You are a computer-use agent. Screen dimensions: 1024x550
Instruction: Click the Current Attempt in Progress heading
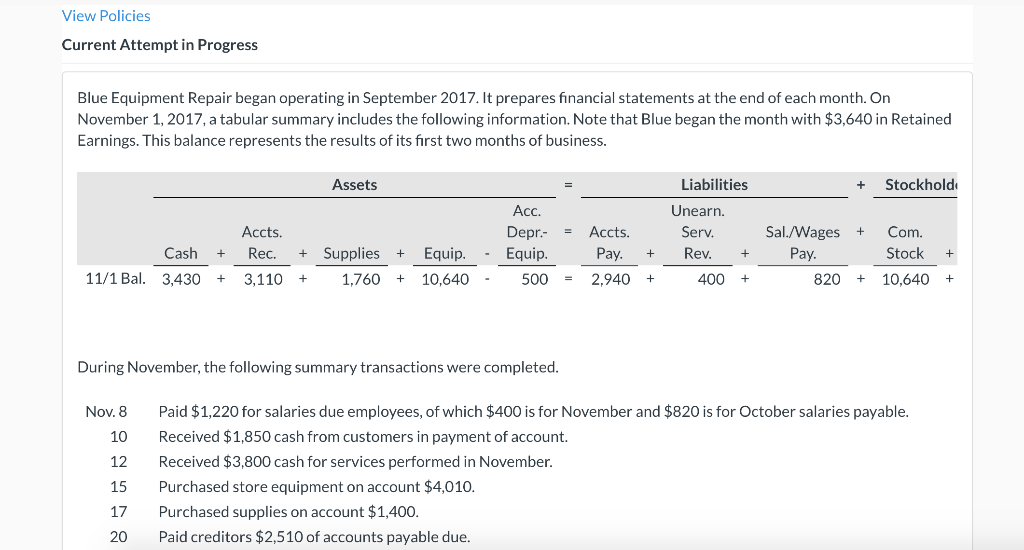tap(160, 45)
